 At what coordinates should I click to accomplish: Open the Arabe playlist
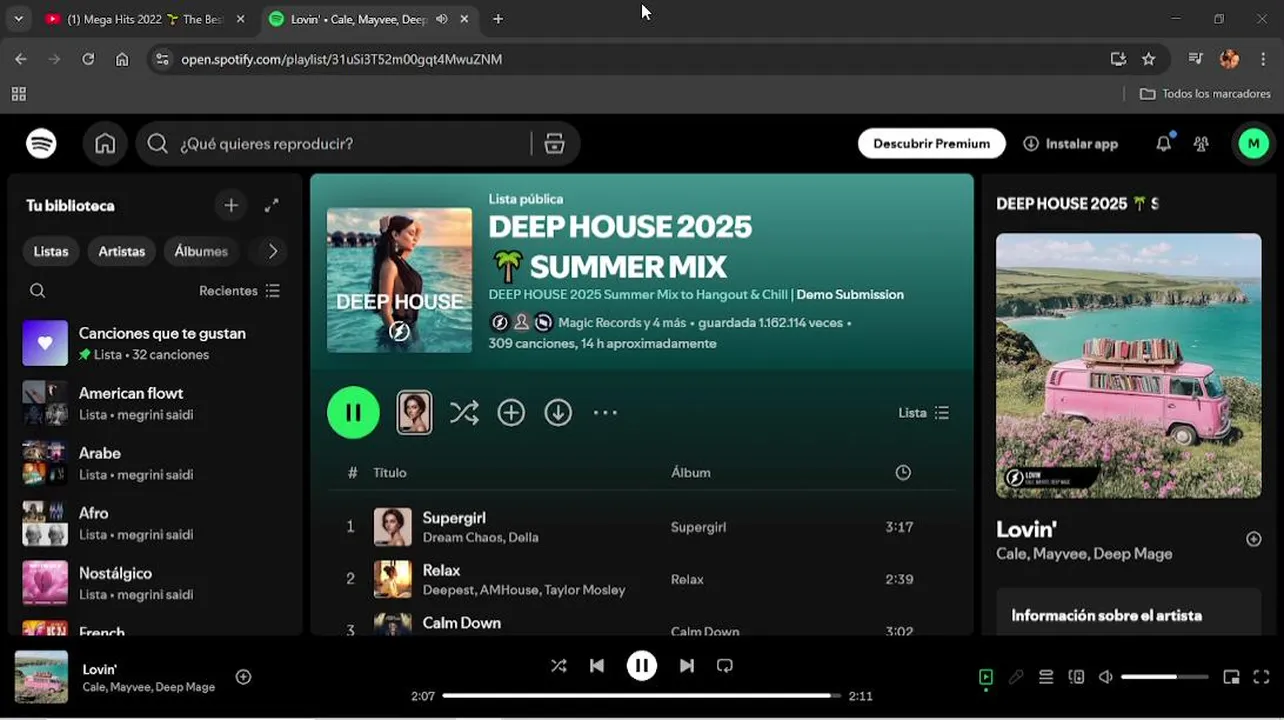pos(155,463)
